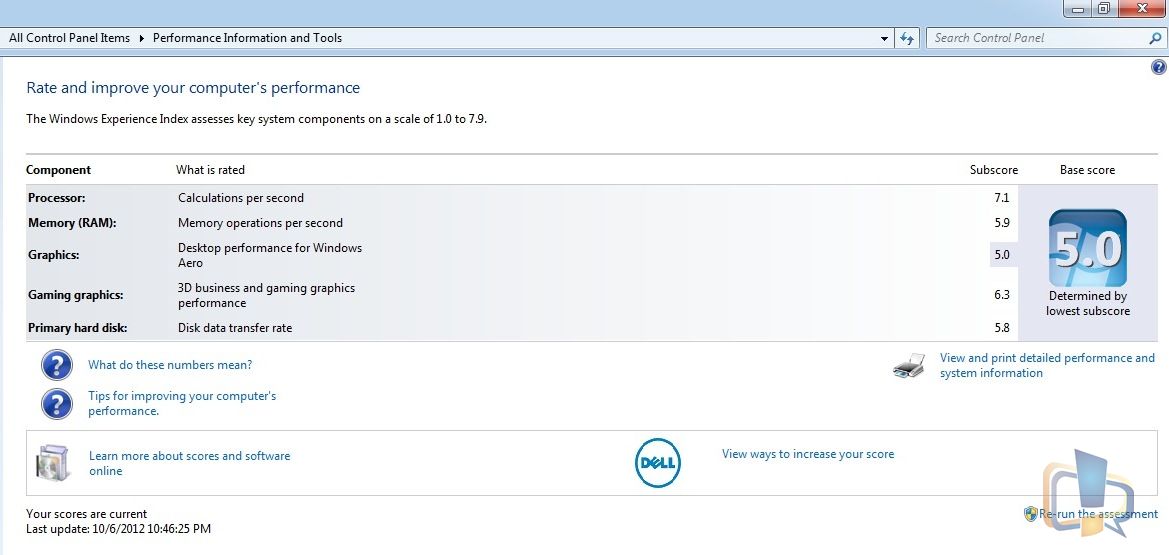Click 'Memory operations per second' description
Screen dimensions: 1169x555
[x=260, y=223]
